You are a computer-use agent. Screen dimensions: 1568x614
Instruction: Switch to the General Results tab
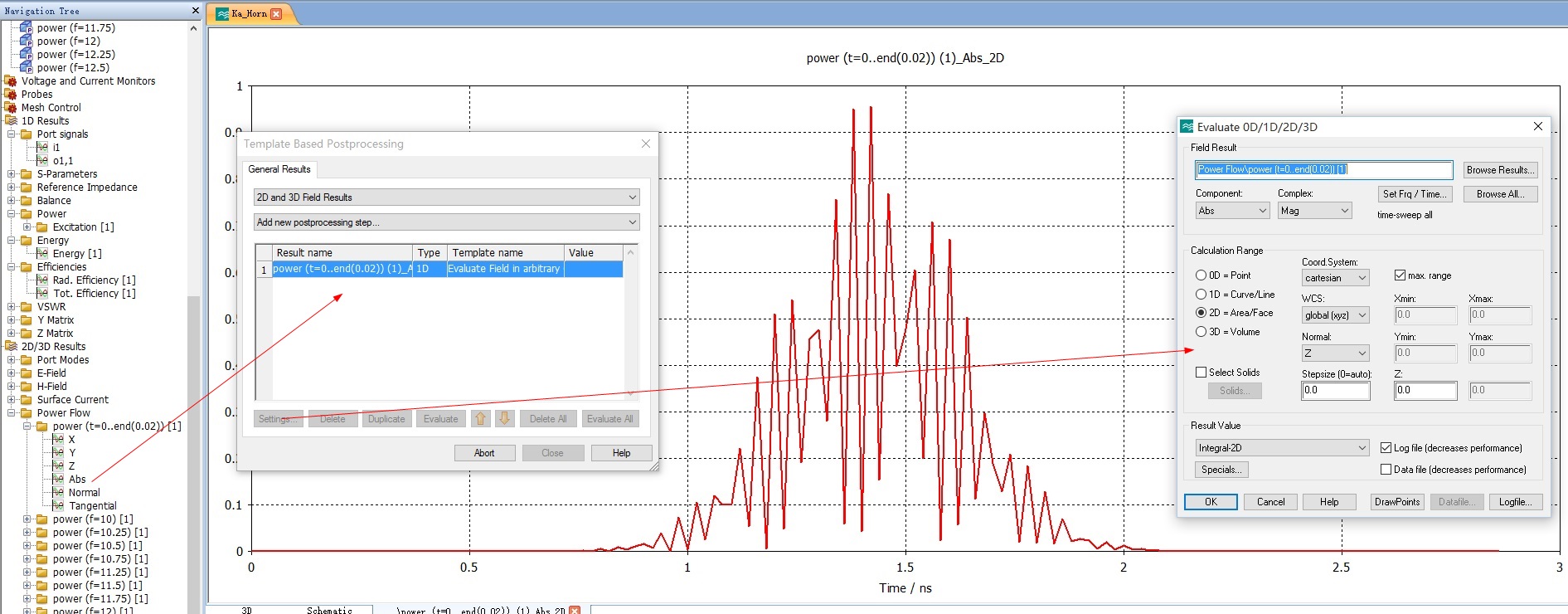(279, 169)
